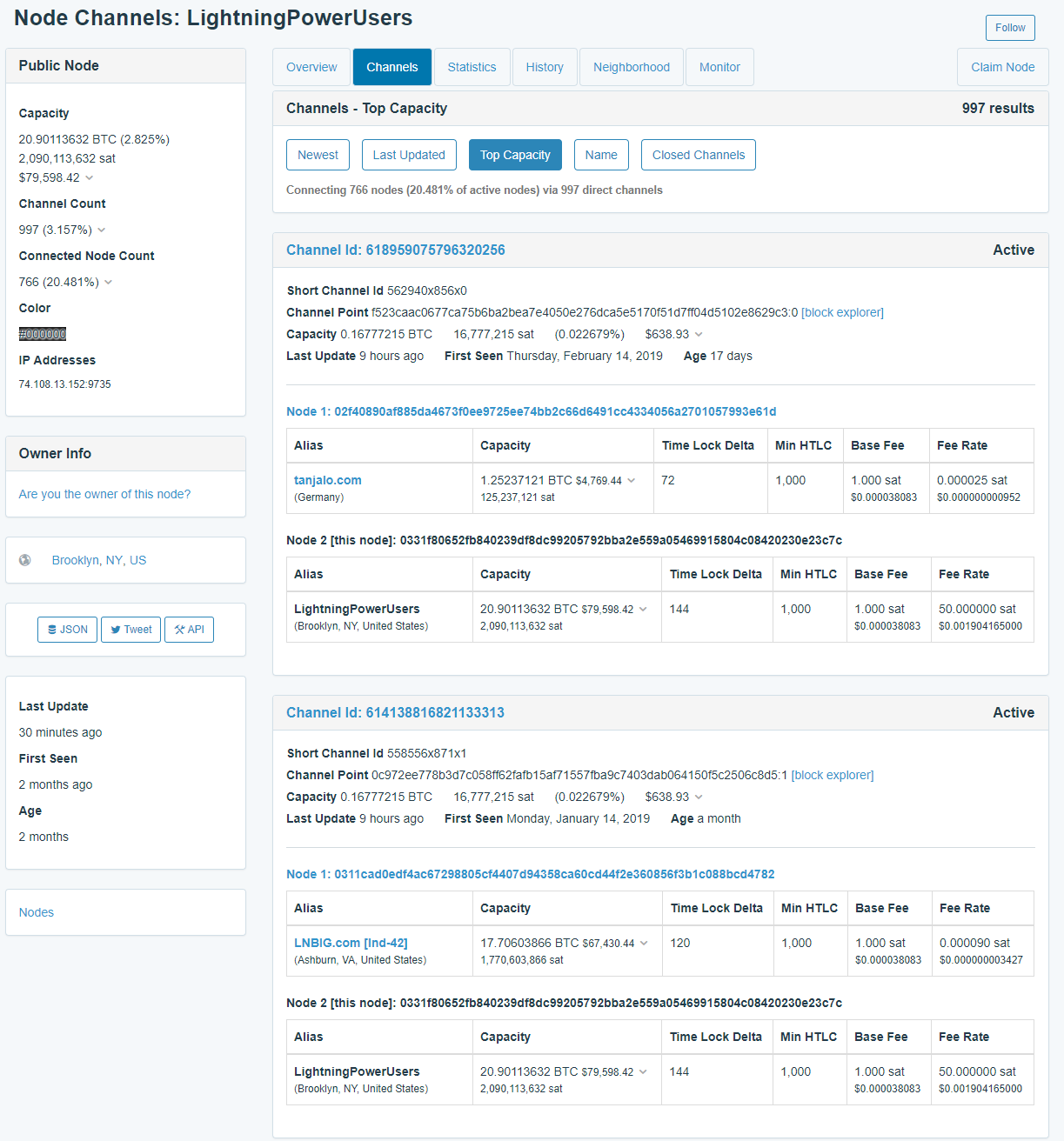Click the US location link

click(138, 560)
